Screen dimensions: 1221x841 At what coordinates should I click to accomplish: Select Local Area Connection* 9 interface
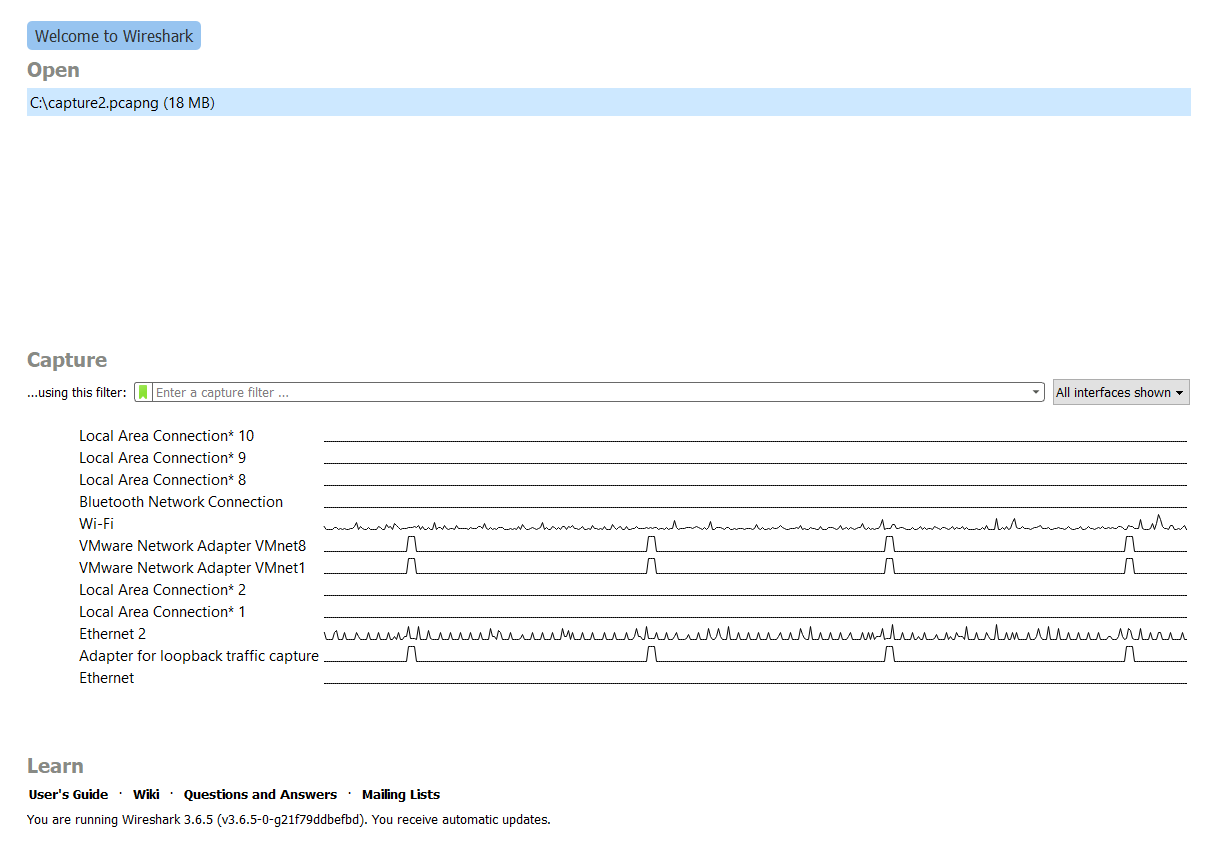point(162,458)
